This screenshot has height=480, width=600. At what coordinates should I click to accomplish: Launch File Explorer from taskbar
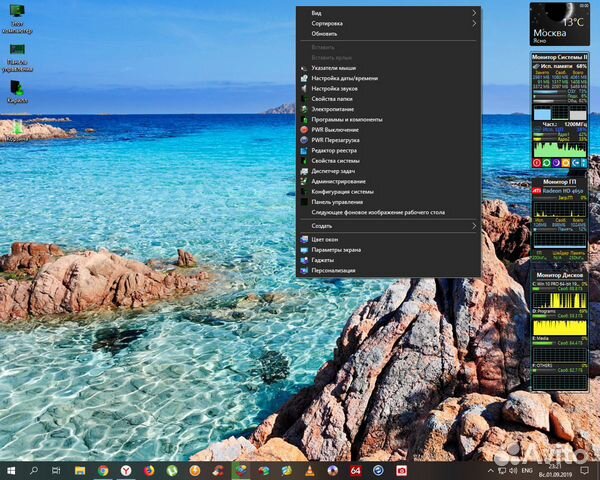(x=80, y=470)
